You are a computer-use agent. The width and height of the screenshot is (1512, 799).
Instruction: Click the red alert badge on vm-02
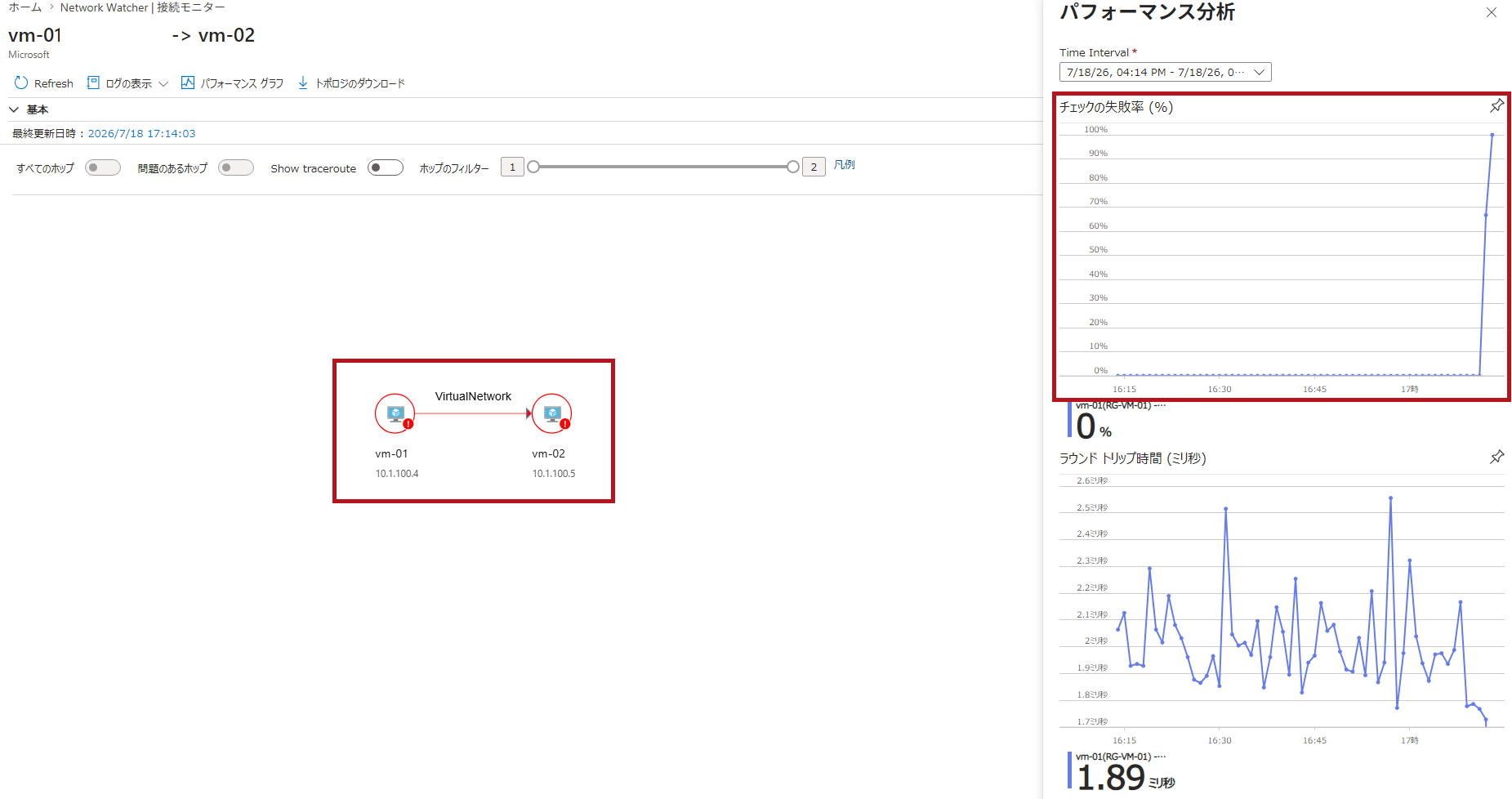click(564, 424)
